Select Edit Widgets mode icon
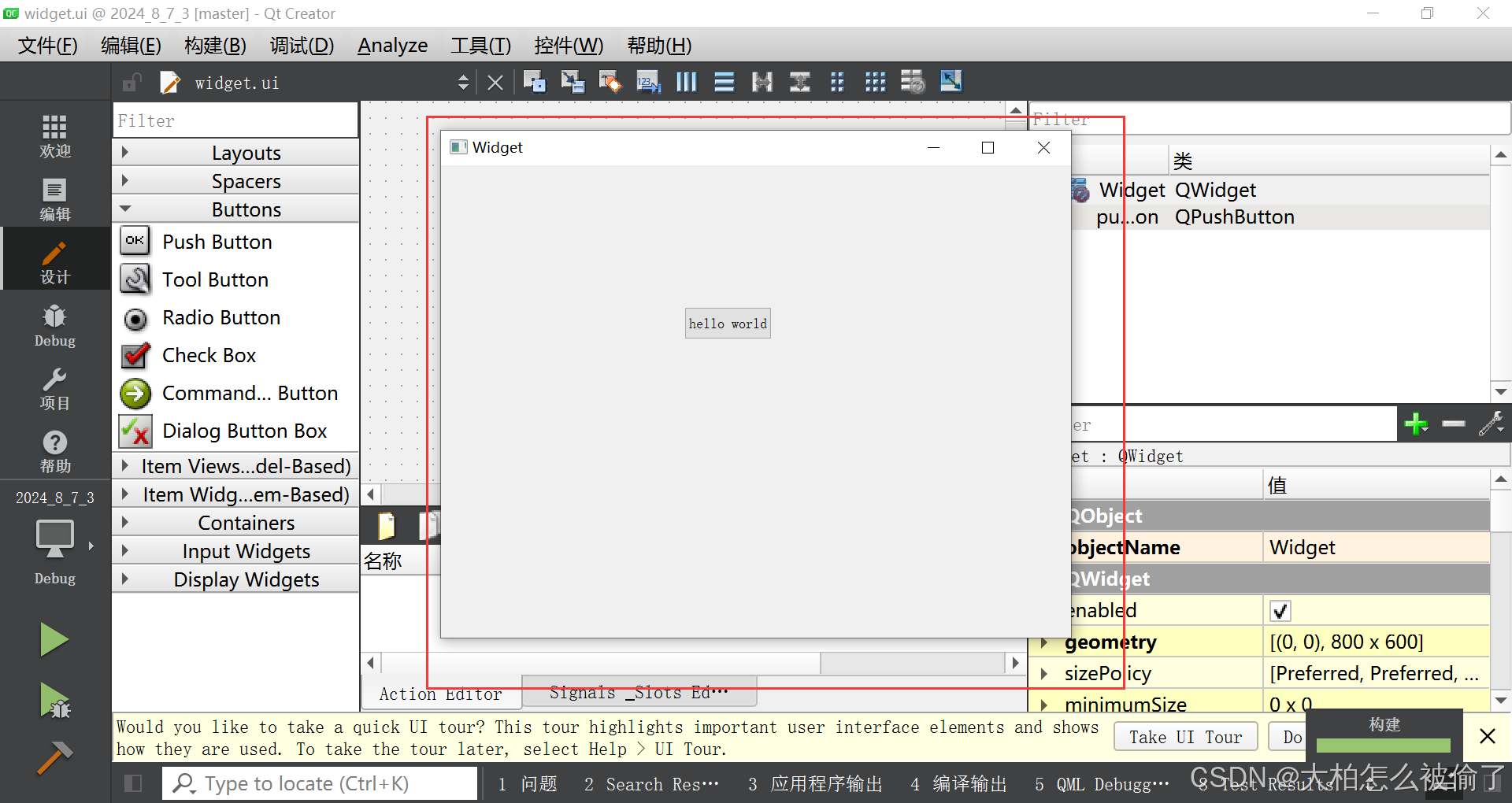This screenshot has width=1512, height=803. (x=534, y=82)
